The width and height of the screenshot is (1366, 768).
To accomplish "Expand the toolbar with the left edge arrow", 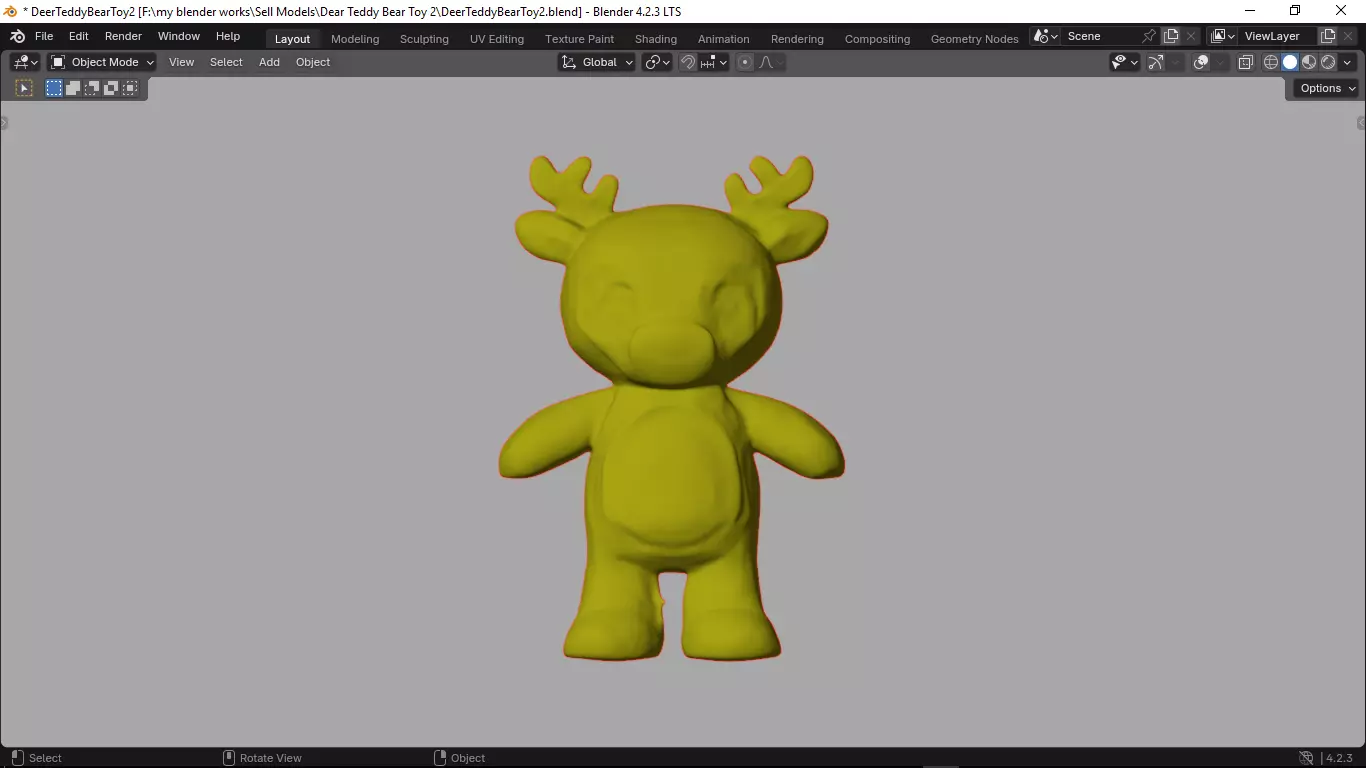I will pyautogui.click(x=4, y=123).
